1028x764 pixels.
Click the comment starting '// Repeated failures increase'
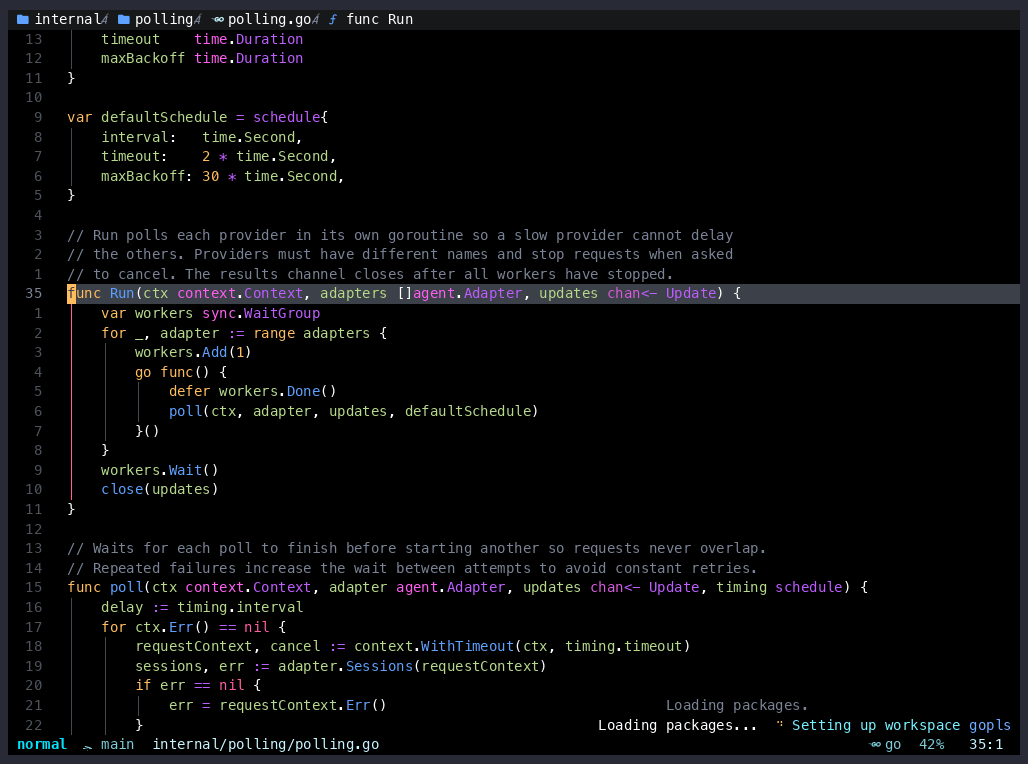tap(412, 568)
